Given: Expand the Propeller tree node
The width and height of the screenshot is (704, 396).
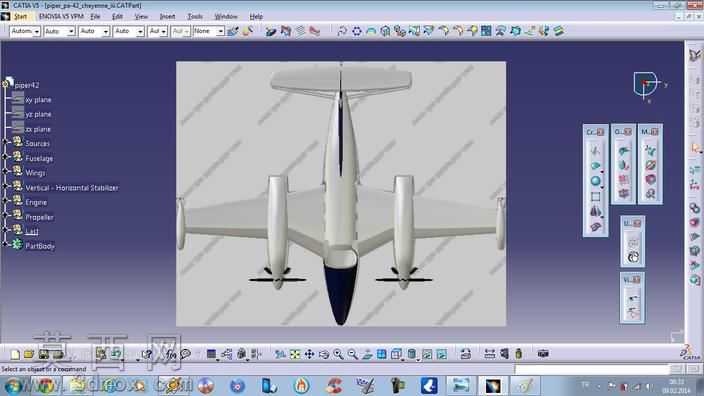Looking at the screenshot, I should 5,217.
